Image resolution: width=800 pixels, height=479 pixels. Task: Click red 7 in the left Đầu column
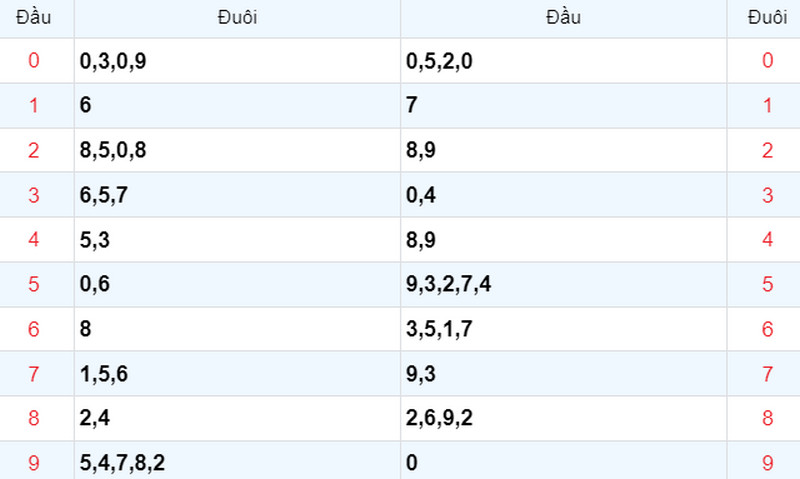34,374
